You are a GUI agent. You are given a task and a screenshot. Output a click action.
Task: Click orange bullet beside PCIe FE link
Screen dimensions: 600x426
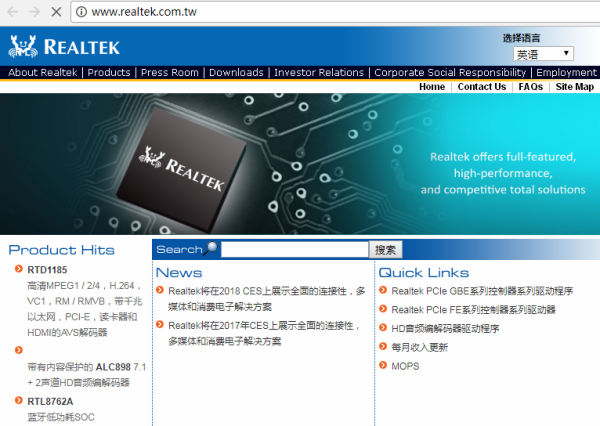point(383,308)
